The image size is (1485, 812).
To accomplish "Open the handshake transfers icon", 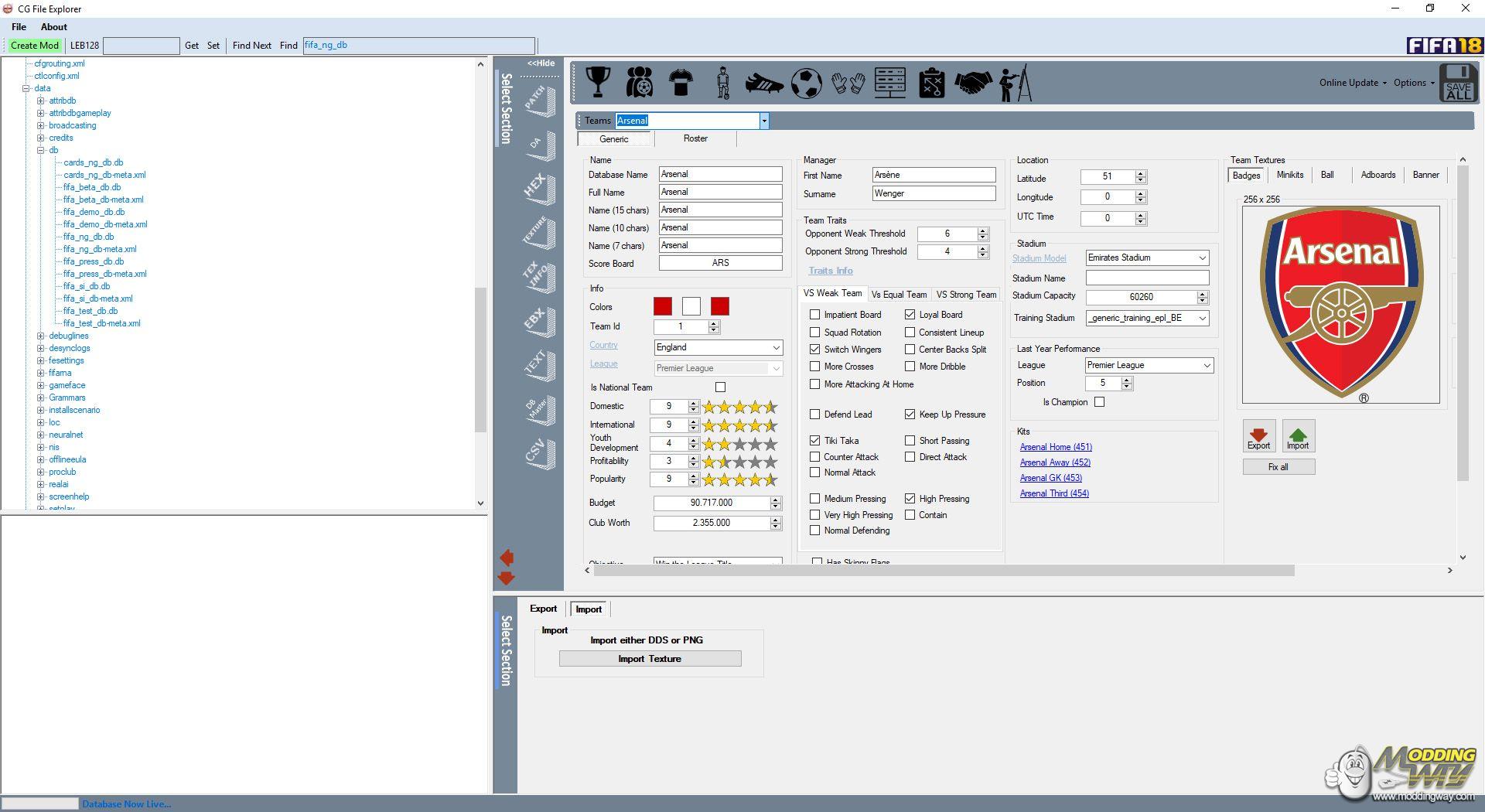I will [973, 83].
